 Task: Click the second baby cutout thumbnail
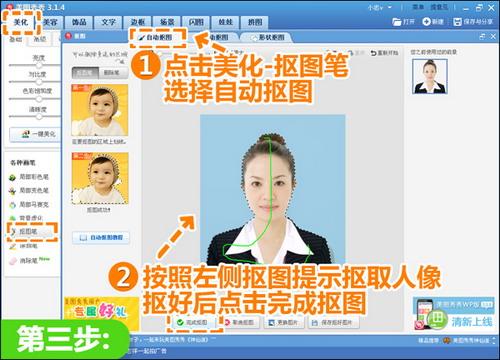100,178
